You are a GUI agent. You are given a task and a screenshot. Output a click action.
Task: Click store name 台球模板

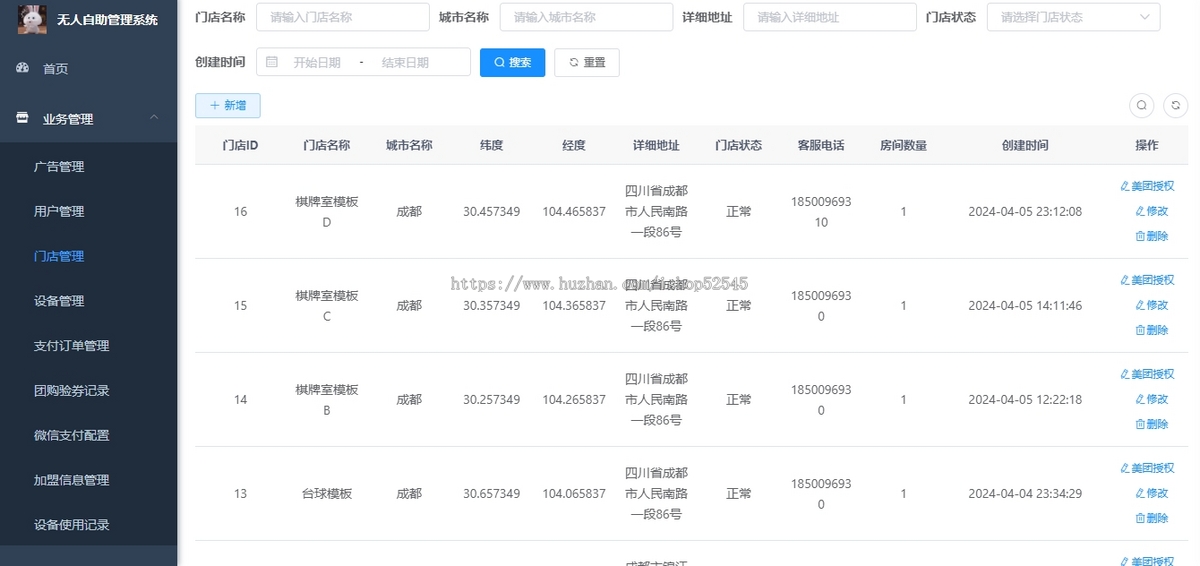327,494
